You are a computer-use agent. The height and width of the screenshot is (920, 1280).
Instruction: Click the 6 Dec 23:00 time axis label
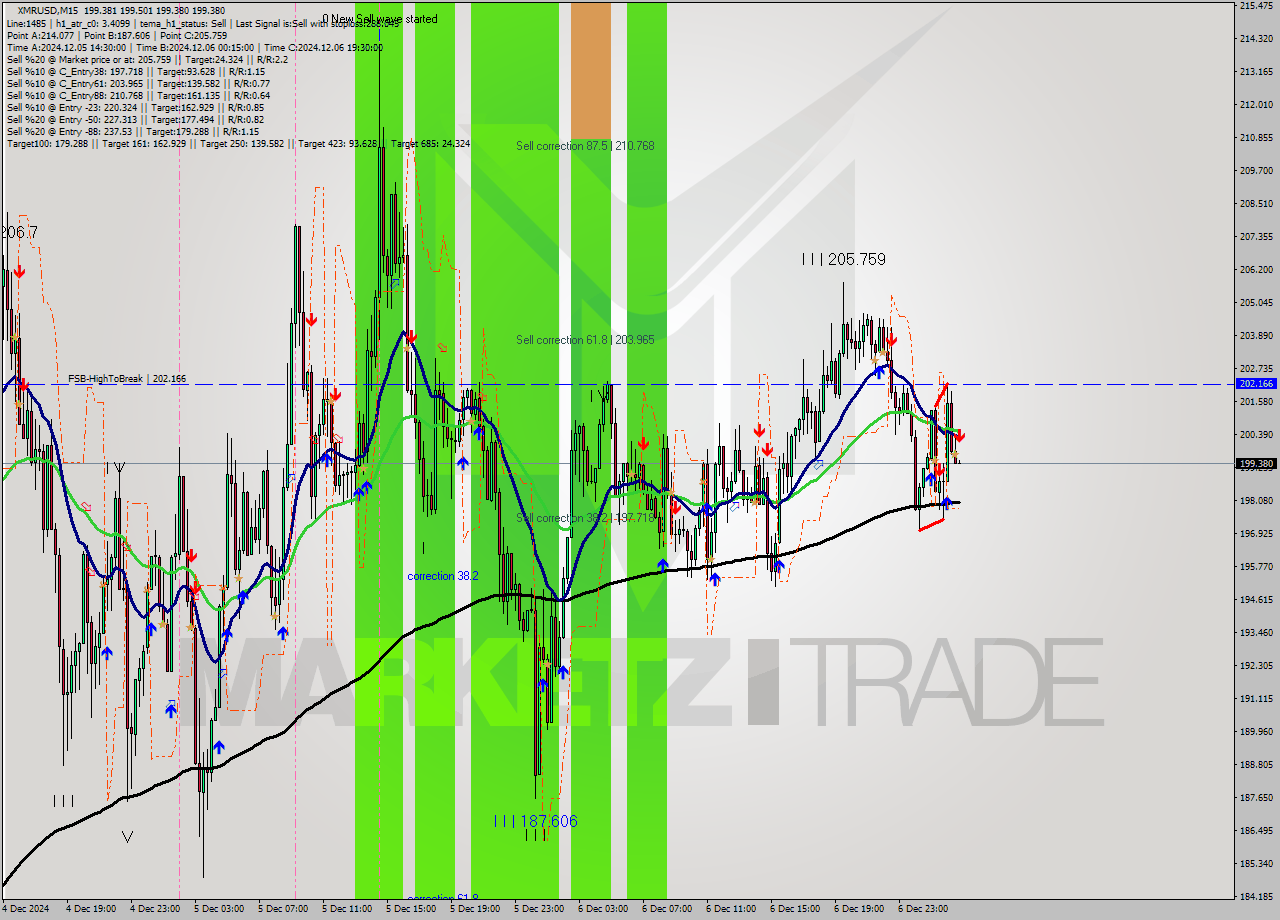[x=923, y=909]
